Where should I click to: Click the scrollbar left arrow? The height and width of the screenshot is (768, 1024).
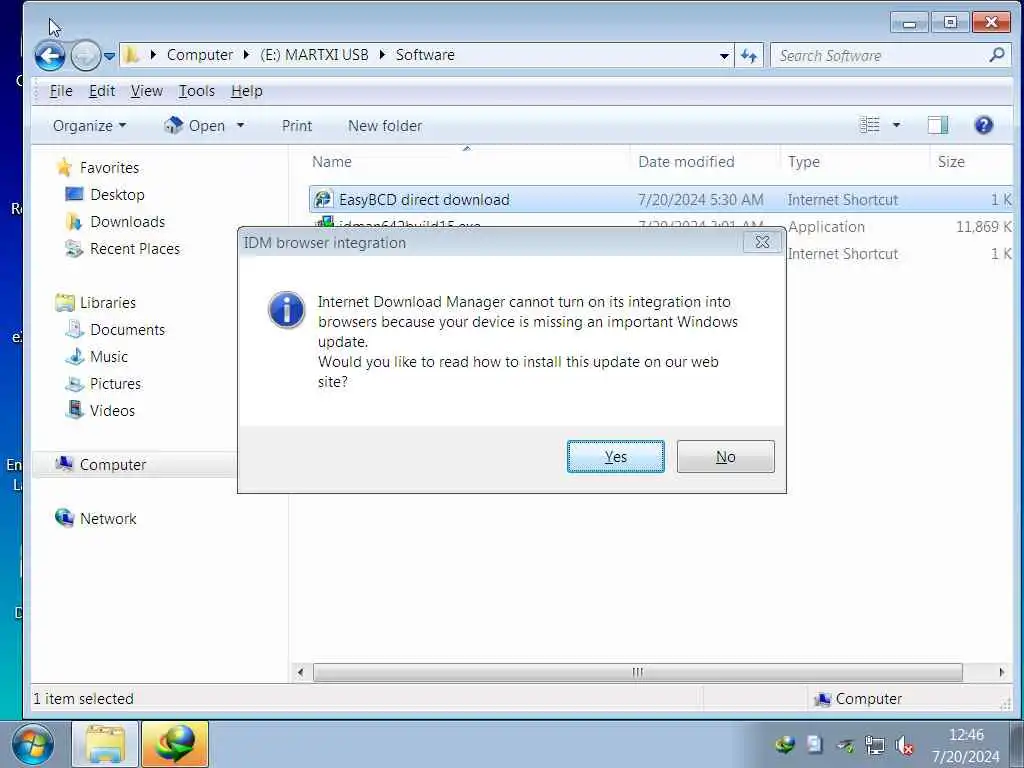[x=300, y=672]
